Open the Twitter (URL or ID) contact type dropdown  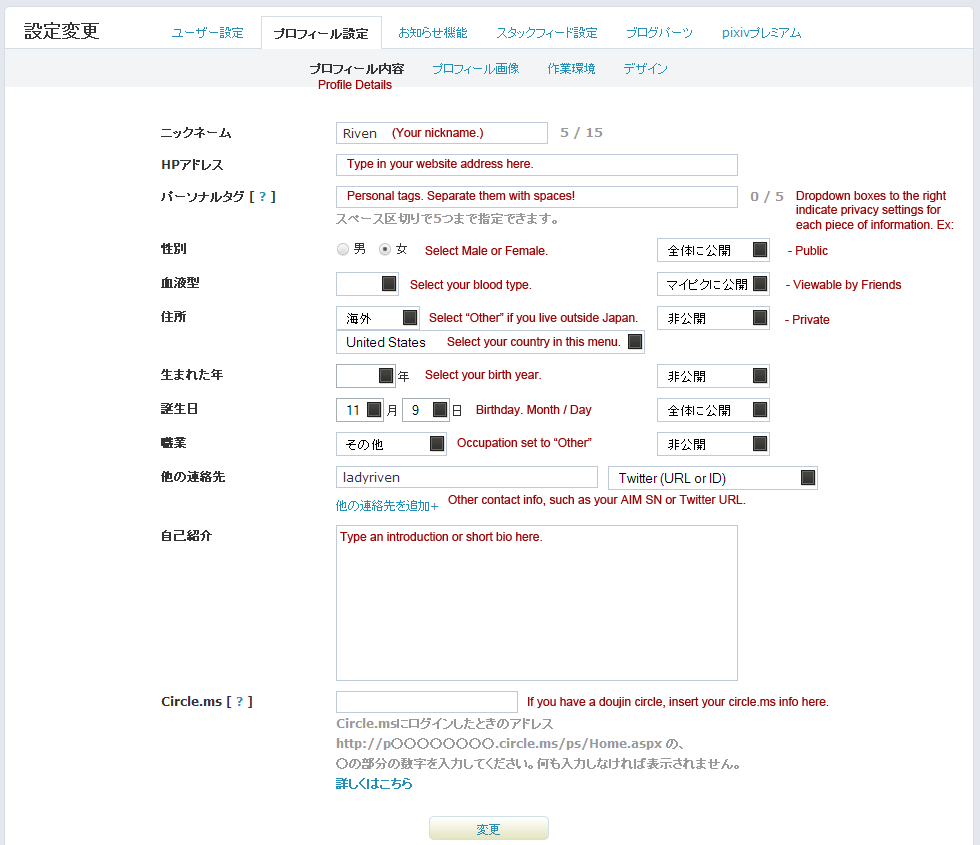712,478
